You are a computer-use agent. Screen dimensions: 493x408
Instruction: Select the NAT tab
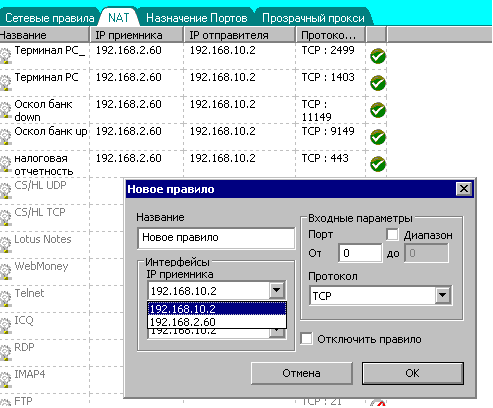119,17
